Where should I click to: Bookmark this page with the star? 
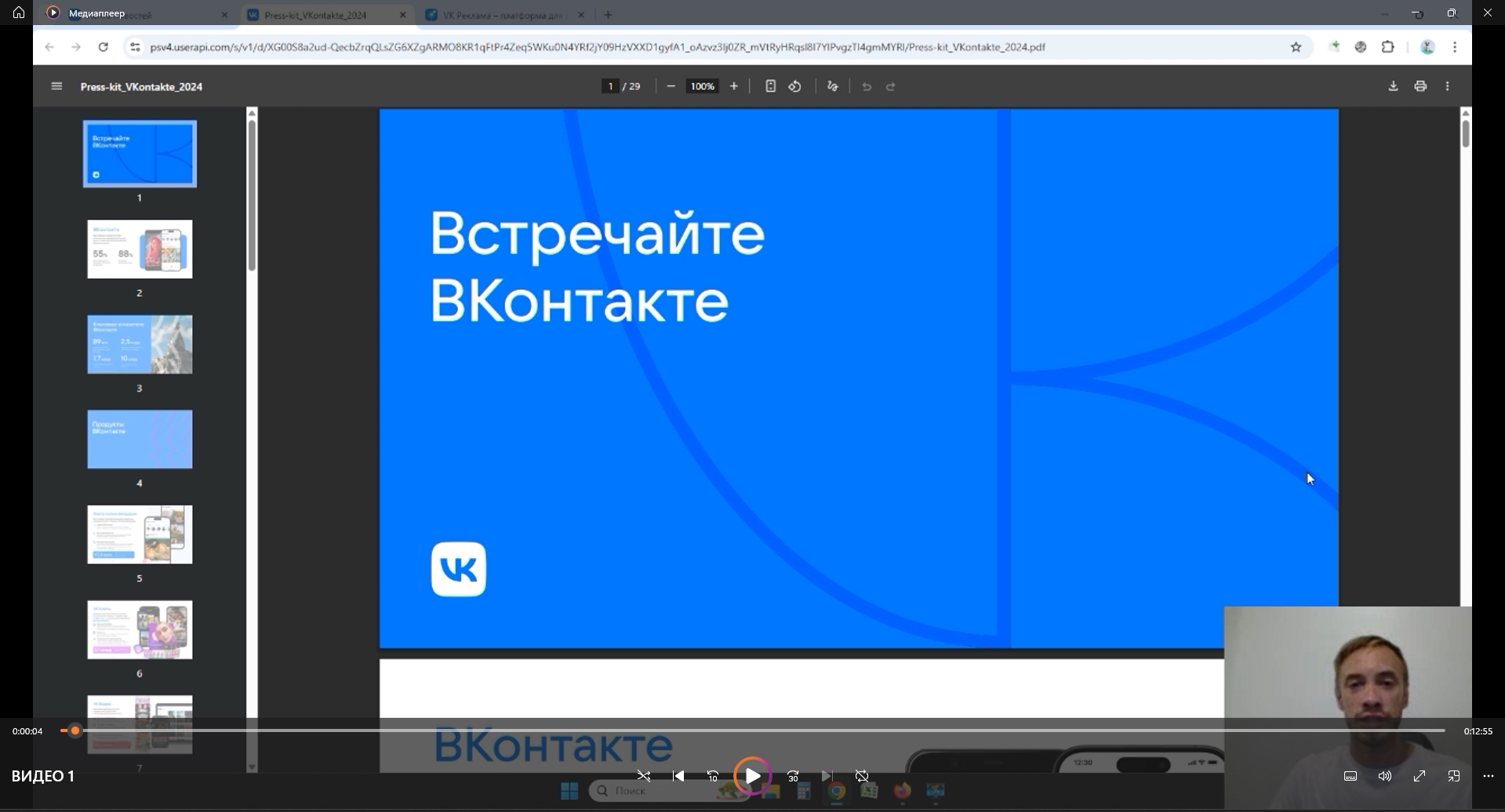[x=1296, y=47]
